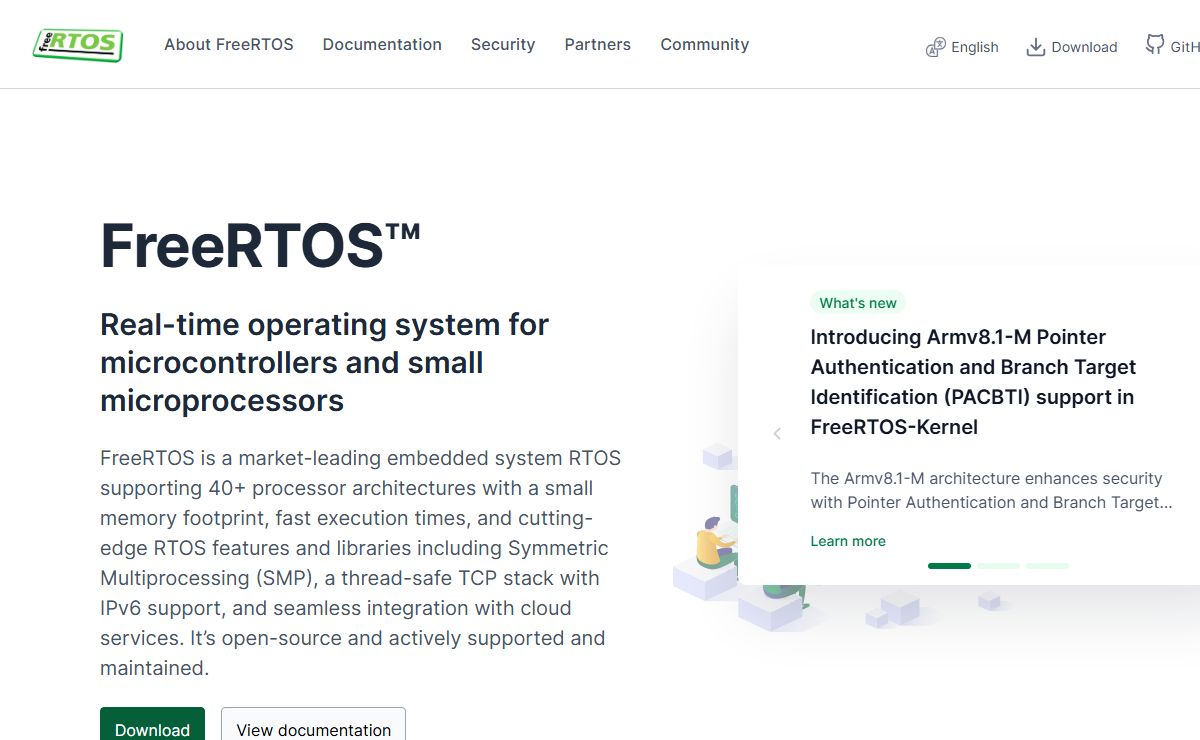Screen dimensions: 1200x740
Task: Select the second carousel indicator bar
Action: click(998, 566)
